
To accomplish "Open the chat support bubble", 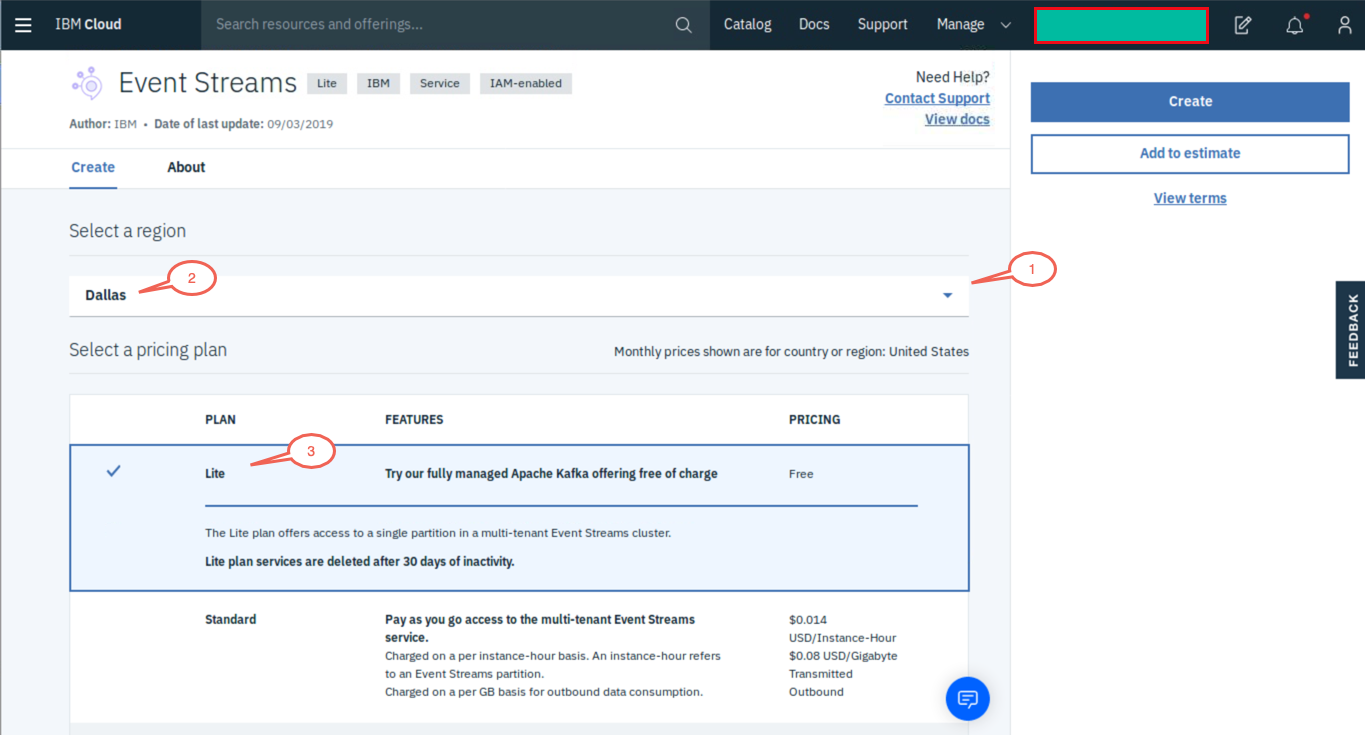I will 967,698.
